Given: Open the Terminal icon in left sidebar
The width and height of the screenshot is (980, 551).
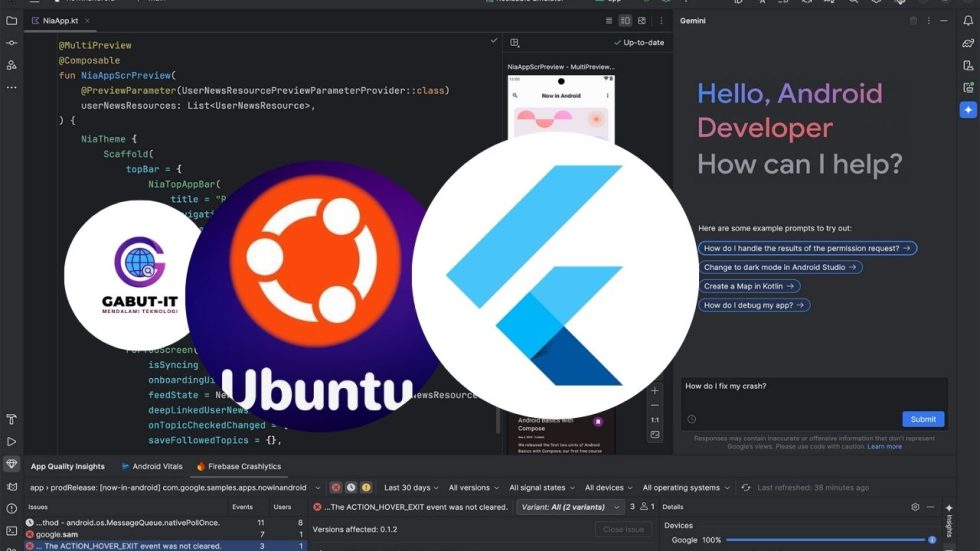Looking at the screenshot, I should coord(11,531).
